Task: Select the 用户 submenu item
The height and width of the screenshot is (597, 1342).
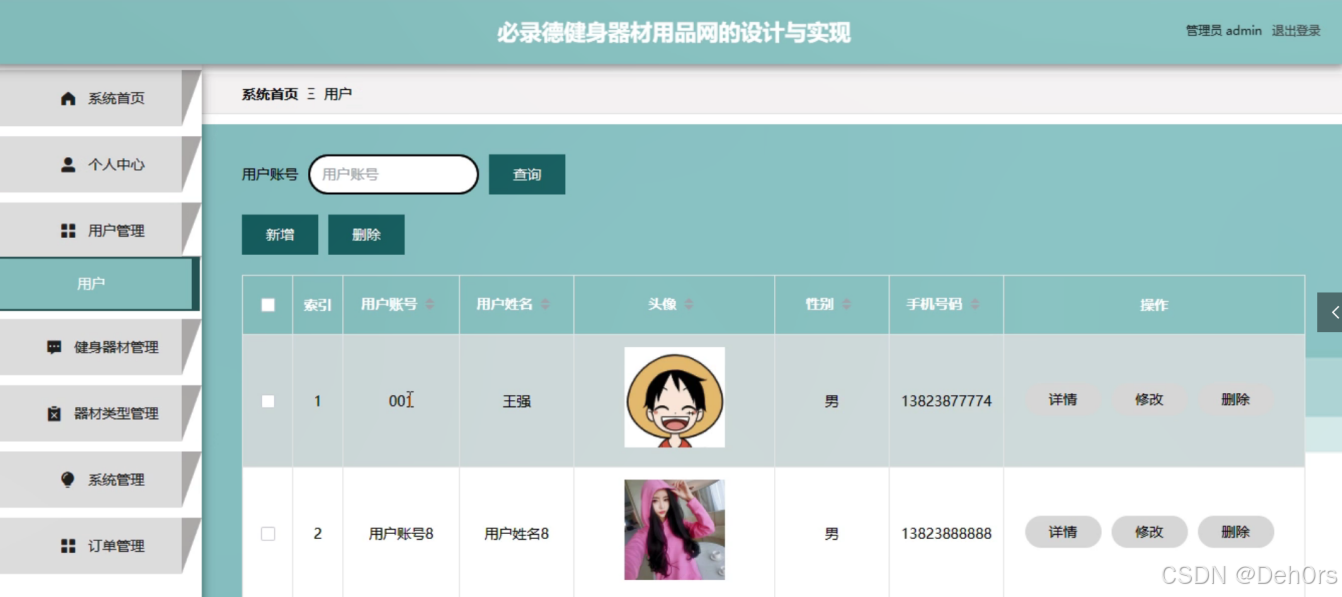Action: (x=98, y=284)
